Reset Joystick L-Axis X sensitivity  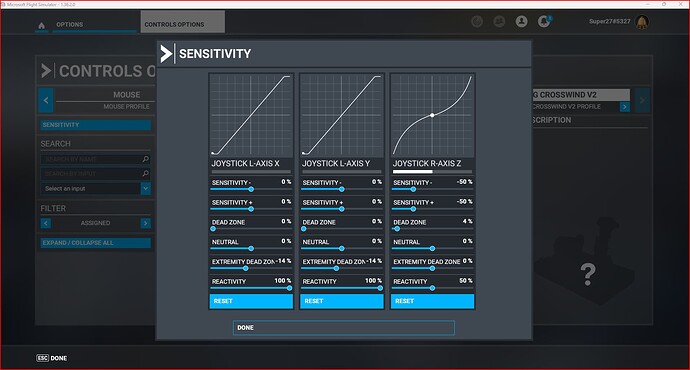(x=251, y=301)
